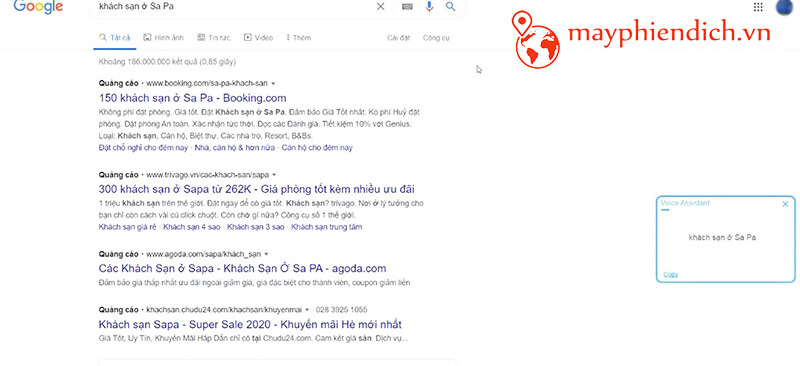
Task: Click 'Nhà, căn hộ & hơn nữa' sitelink
Action: pyautogui.click(x=235, y=148)
